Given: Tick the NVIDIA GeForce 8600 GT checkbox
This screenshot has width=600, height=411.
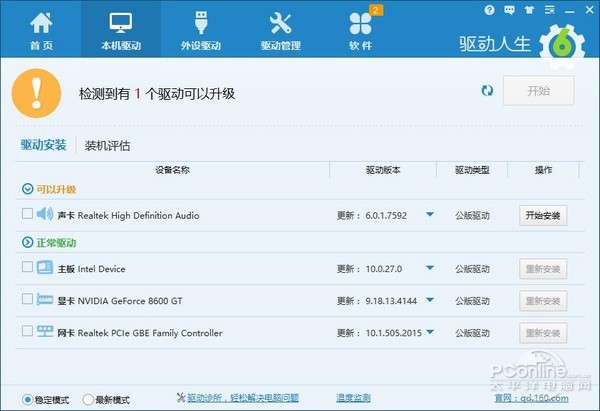Looking at the screenshot, I should pyautogui.click(x=26, y=300).
